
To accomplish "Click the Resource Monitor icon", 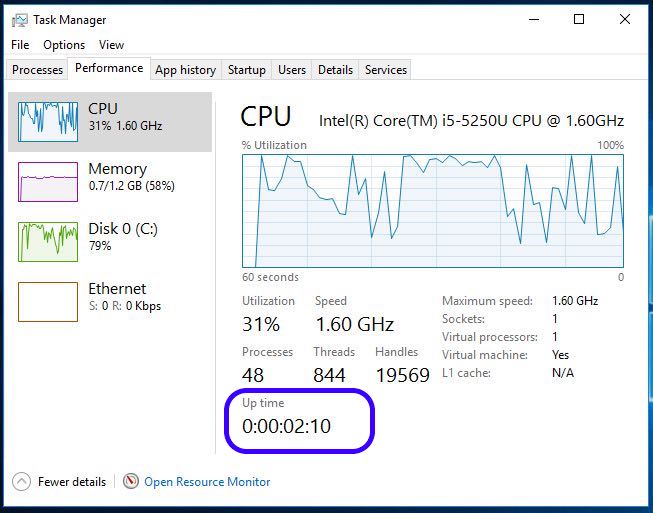I will tap(131, 481).
